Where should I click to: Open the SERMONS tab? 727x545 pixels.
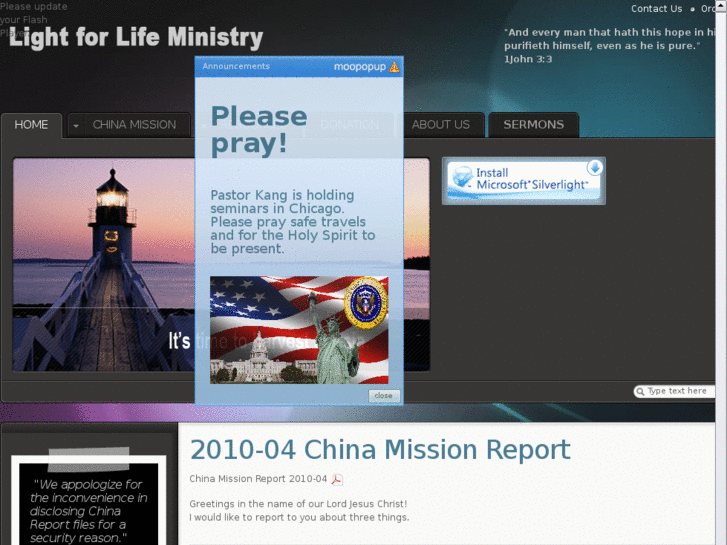point(534,125)
